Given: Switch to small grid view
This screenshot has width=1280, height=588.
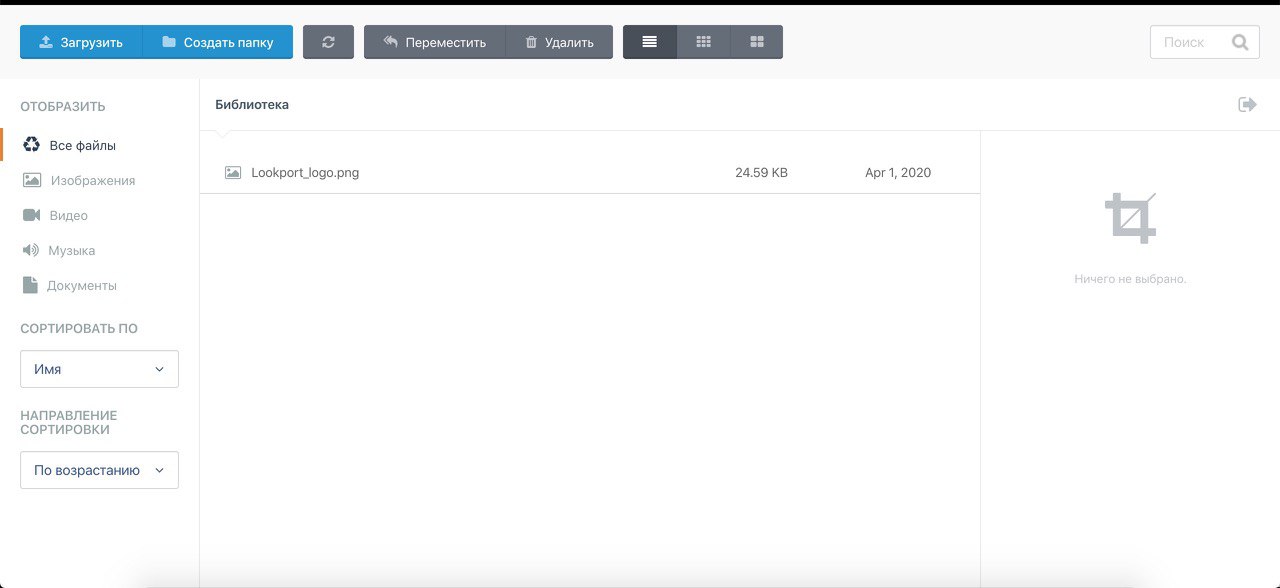Looking at the screenshot, I should coord(704,42).
